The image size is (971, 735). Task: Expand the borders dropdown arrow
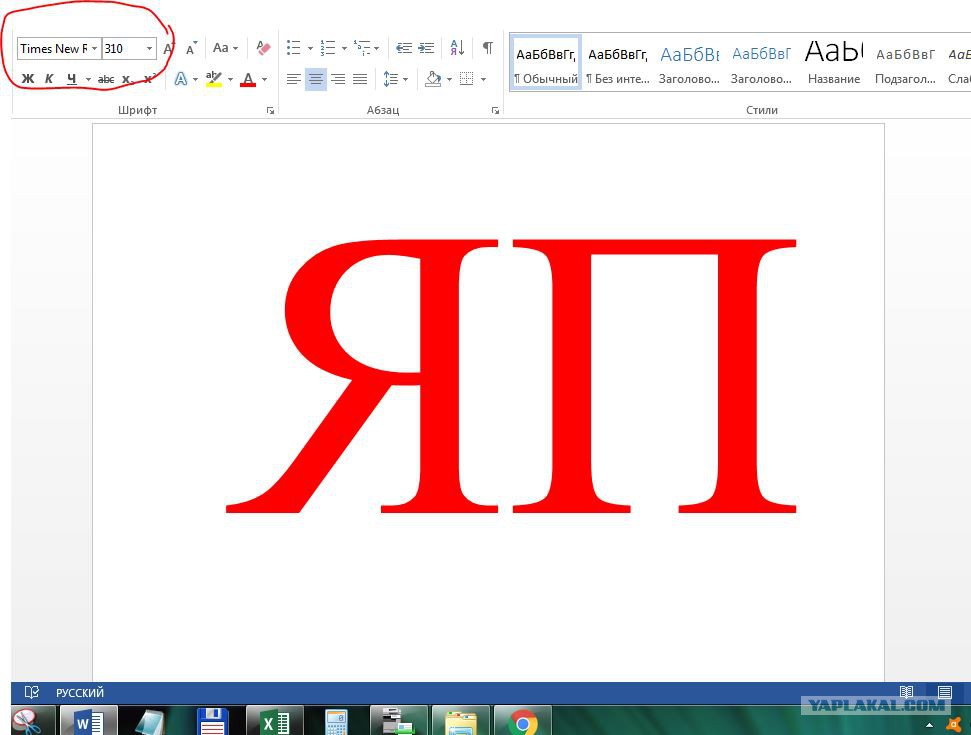[x=483, y=79]
